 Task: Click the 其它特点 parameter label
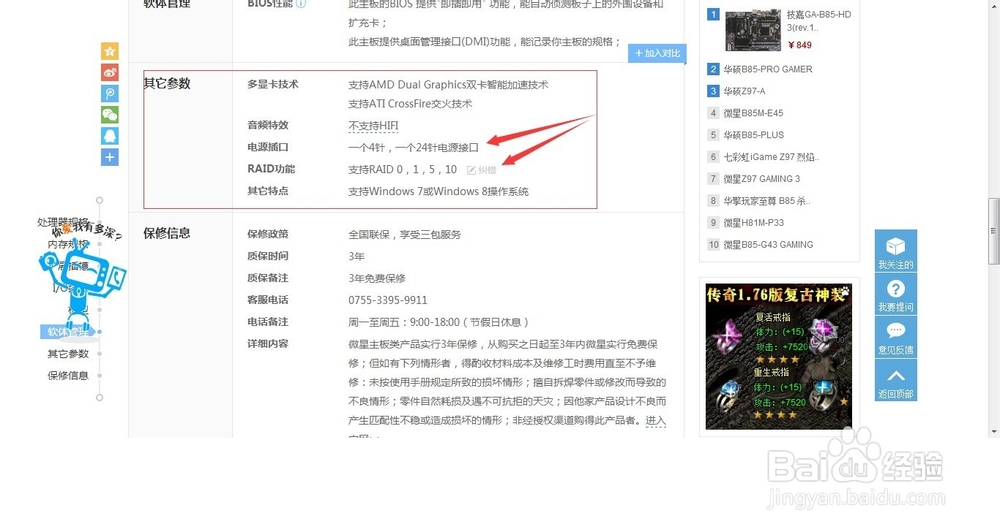coord(268,190)
